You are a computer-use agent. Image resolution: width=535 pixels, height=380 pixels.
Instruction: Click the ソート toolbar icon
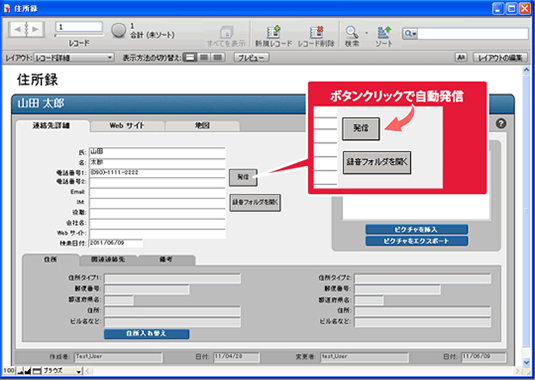[384, 32]
